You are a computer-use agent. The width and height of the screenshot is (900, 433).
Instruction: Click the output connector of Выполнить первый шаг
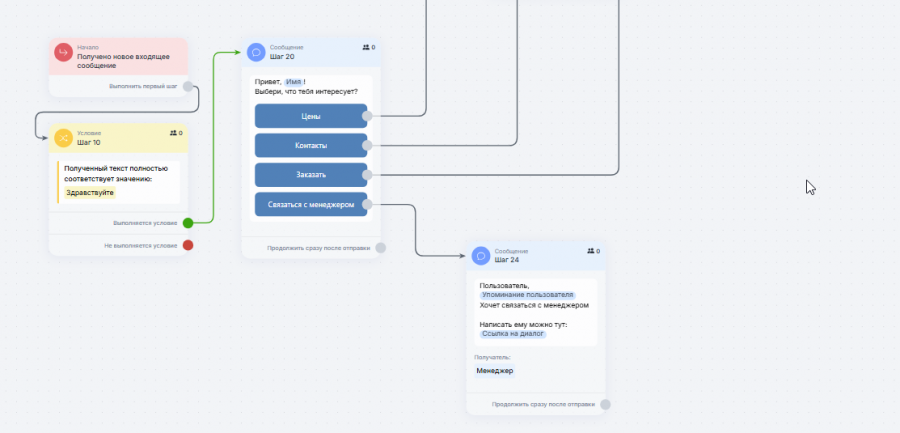coord(188,87)
